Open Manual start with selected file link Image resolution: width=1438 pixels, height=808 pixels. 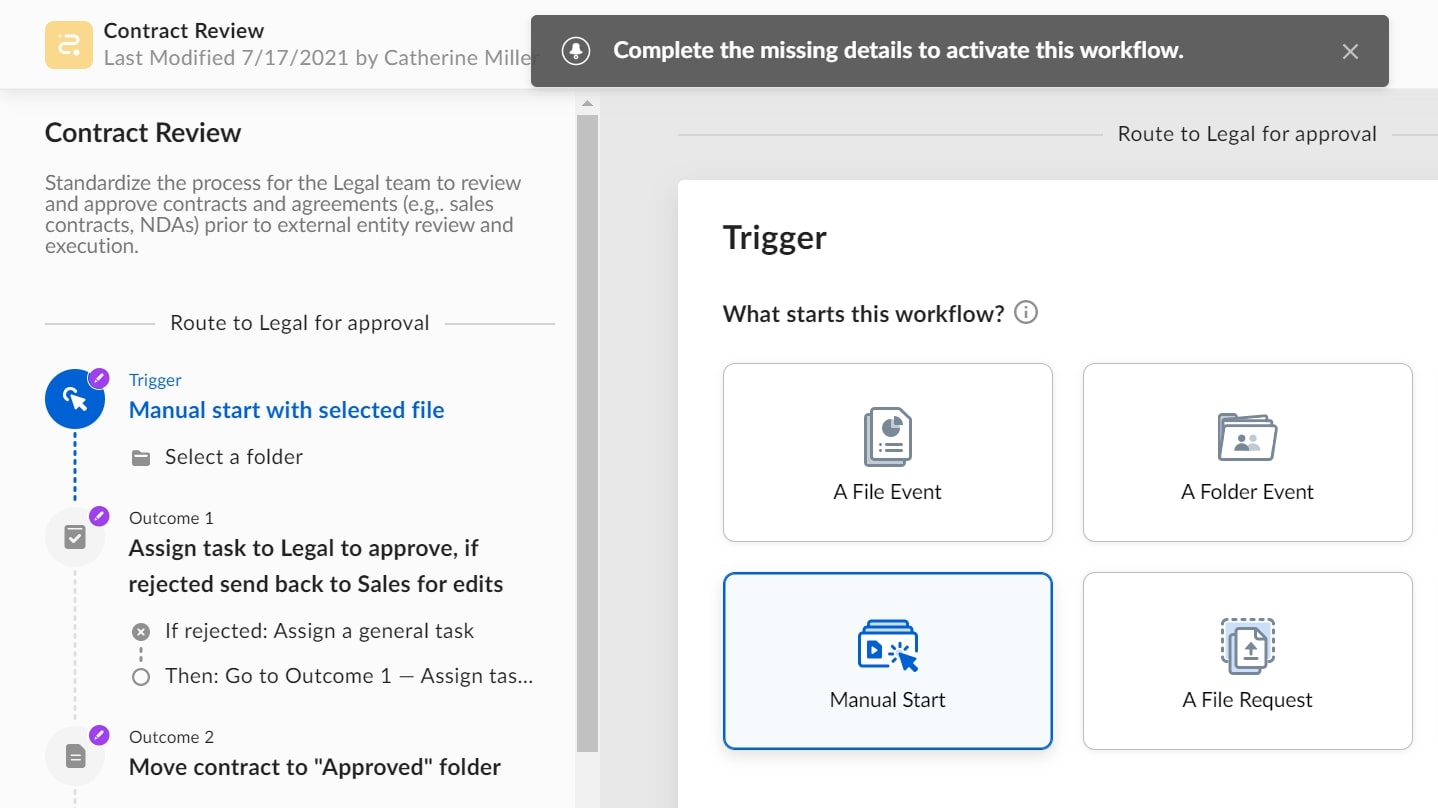pos(287,410)
